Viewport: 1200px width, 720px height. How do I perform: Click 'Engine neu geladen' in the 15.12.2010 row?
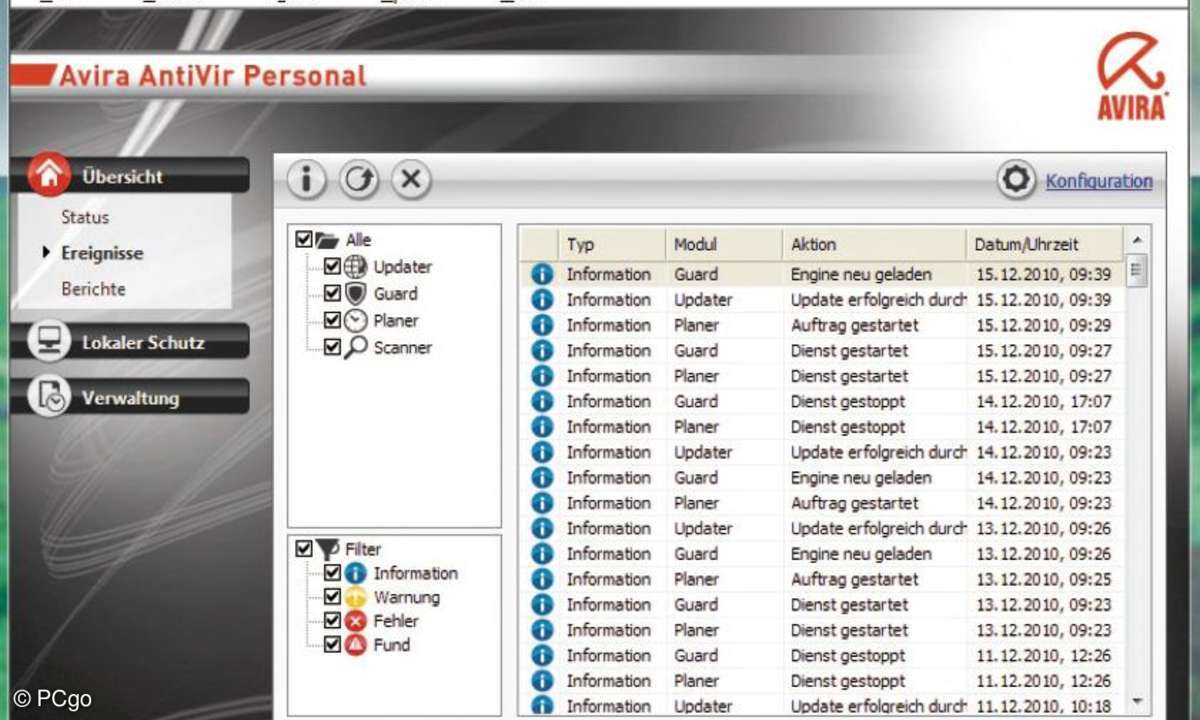[861, 274]
